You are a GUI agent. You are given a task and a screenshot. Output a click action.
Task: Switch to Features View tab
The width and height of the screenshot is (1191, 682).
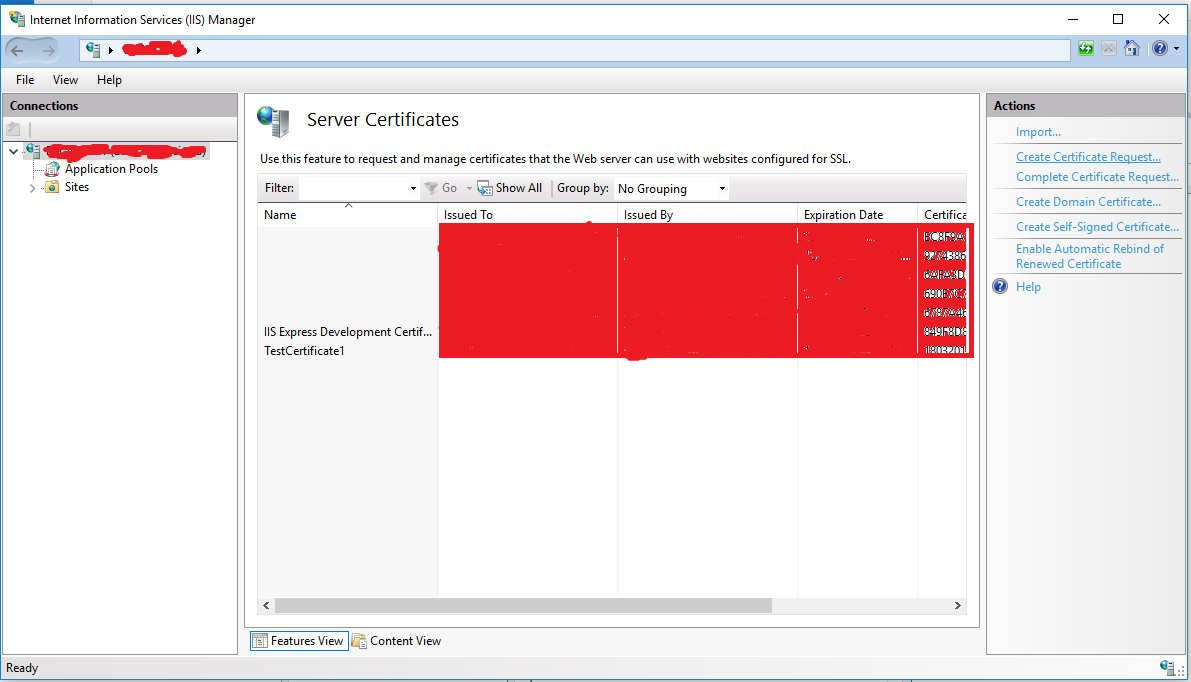click(x=299, y=641)
